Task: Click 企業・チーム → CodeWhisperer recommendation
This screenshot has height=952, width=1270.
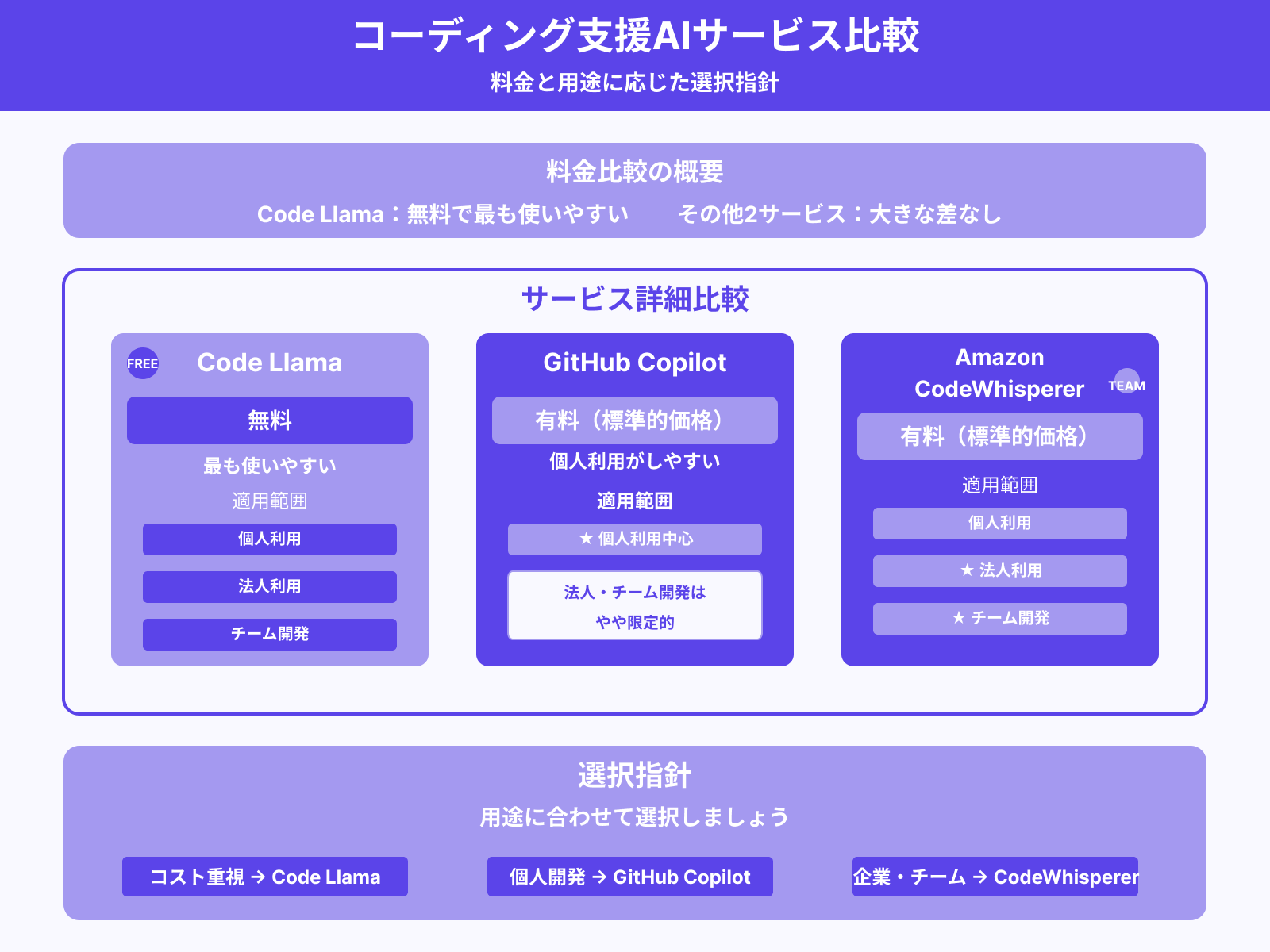Action: (995, 877)
